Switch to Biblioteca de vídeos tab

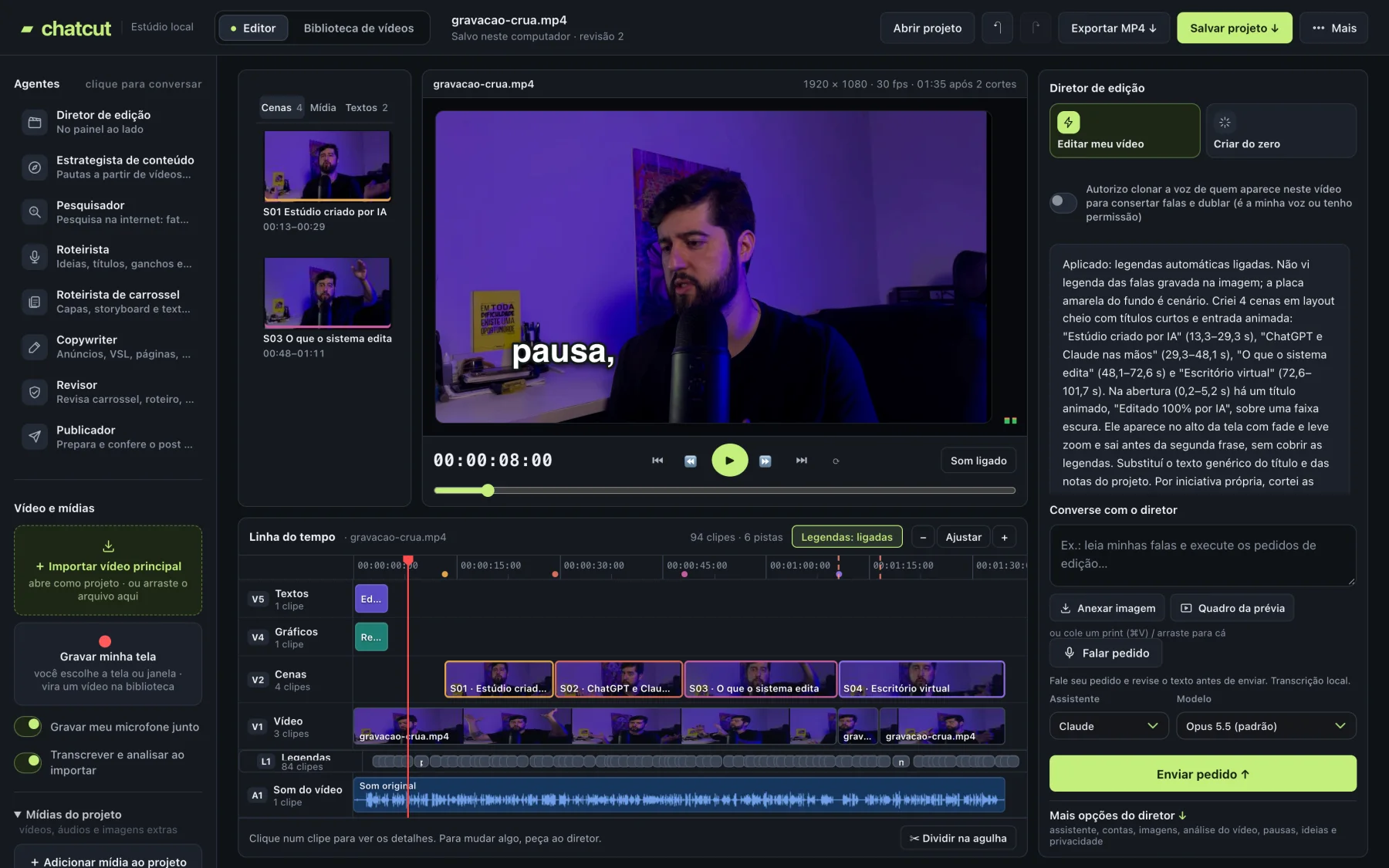(359, 28)
